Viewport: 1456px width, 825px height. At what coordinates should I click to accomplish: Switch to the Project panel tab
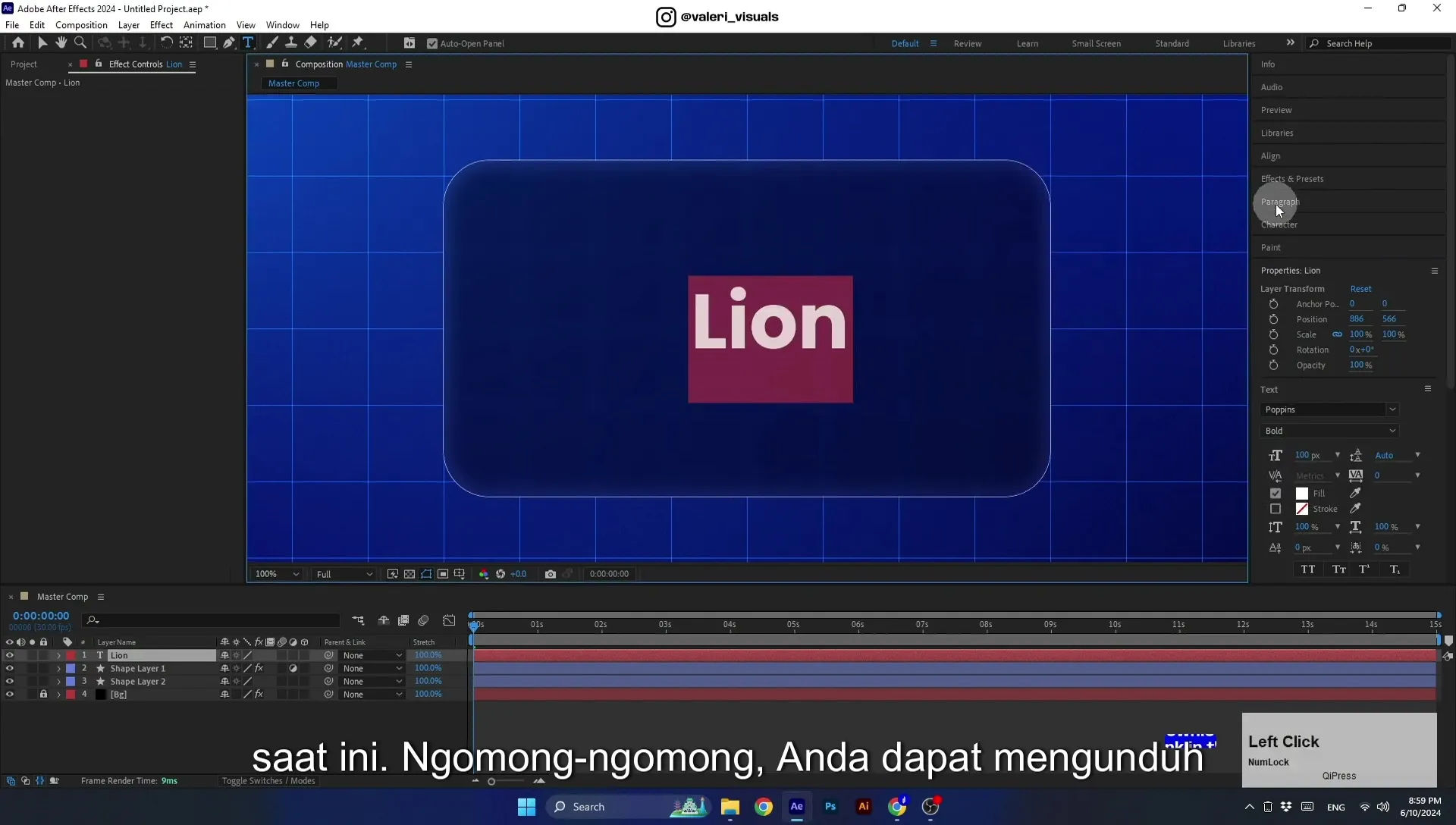click(24, 64)
